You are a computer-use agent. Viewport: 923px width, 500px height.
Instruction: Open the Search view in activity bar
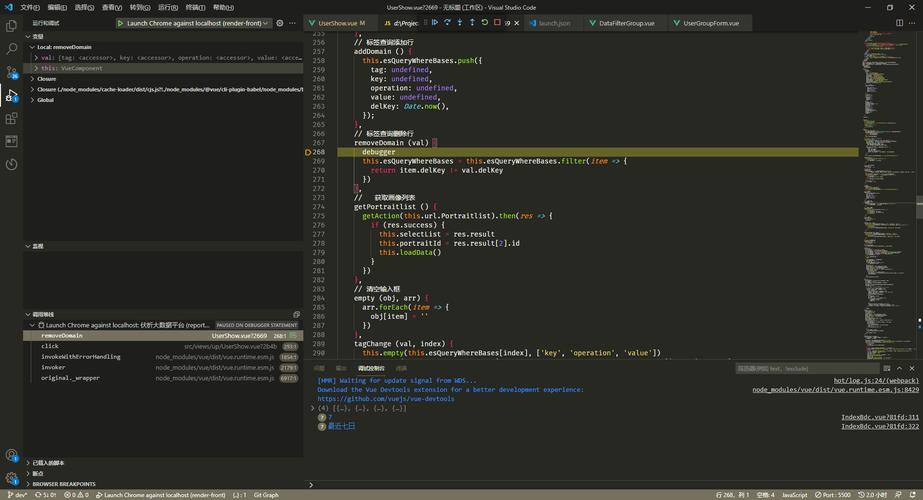pos(11,49)
